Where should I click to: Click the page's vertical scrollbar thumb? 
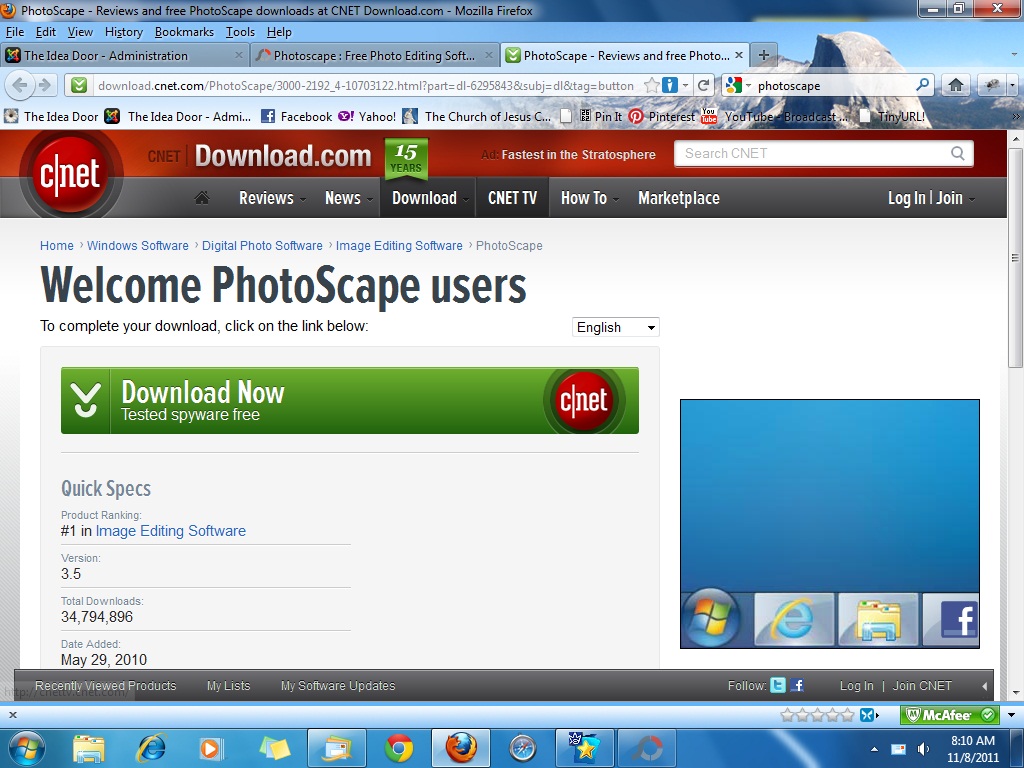(x=1016, y=258)
